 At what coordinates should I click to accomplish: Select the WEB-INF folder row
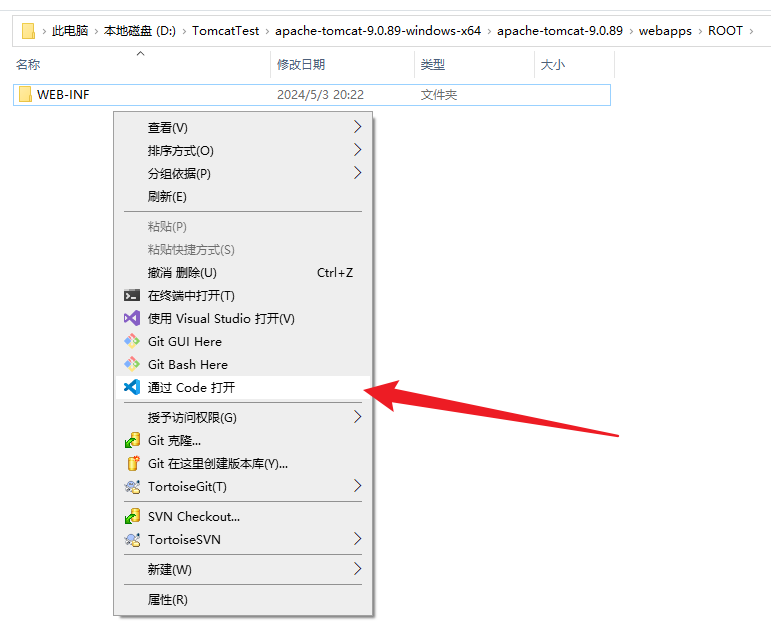[x=312, y=95]
